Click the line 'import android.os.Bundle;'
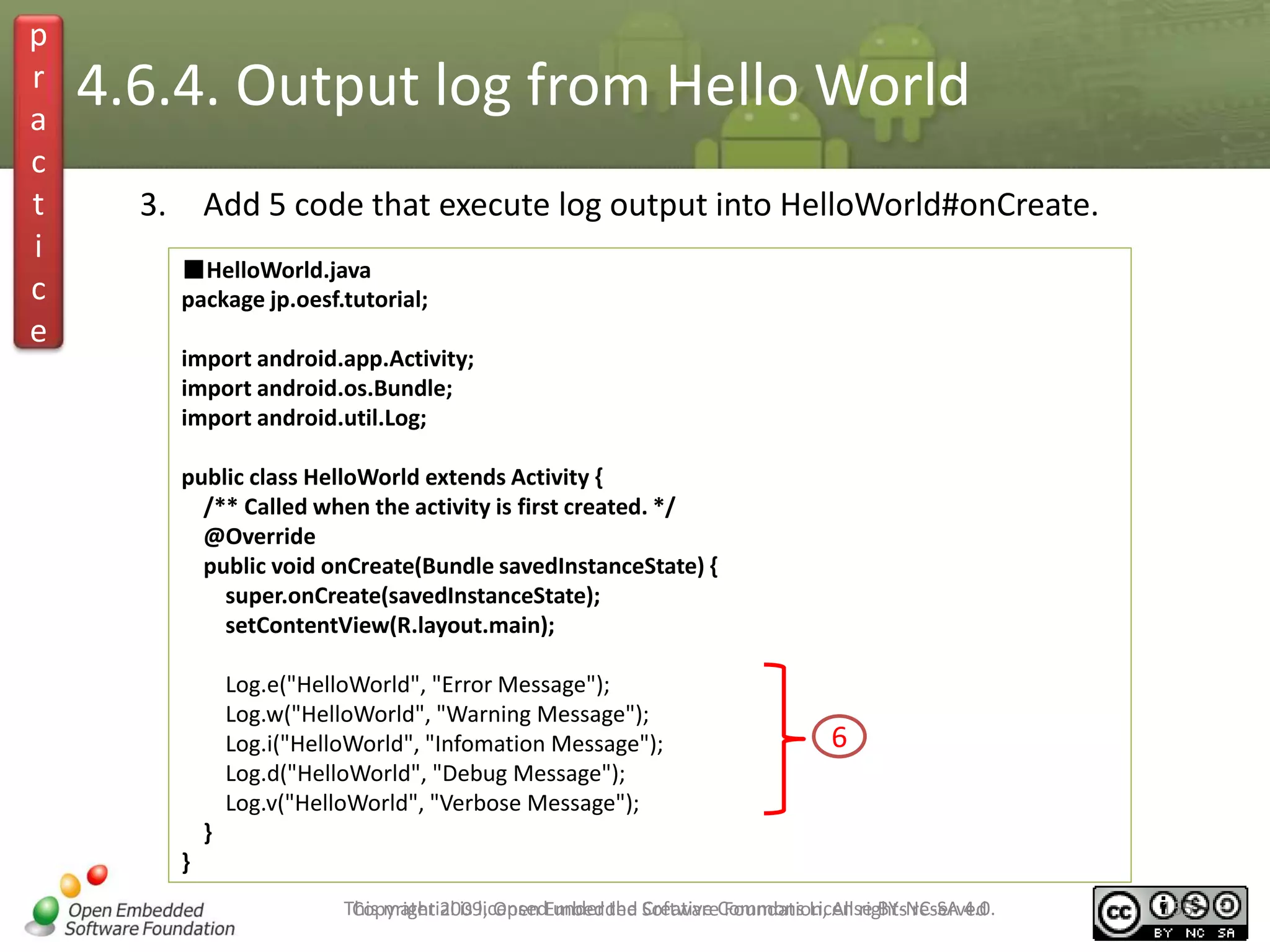Image resolution: width=1270 pixels, height=952 pixels. [x=317, y=389]
